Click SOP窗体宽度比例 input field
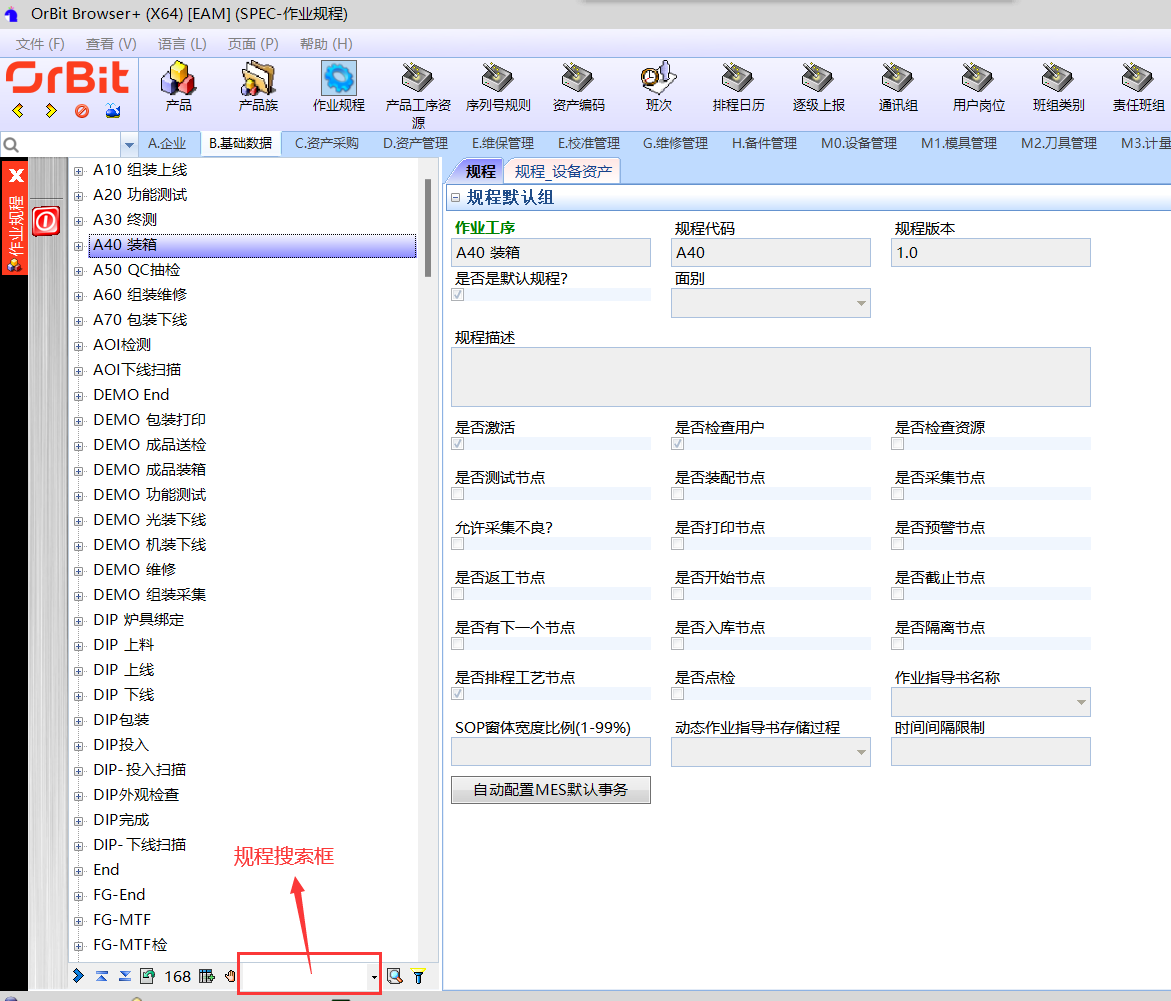The image size is (1171, 1001). tap(550, 751)
